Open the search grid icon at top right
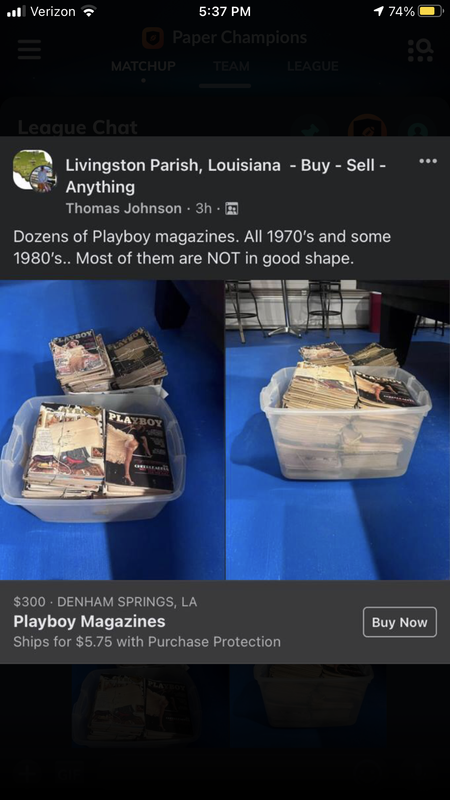 point(421,50)
